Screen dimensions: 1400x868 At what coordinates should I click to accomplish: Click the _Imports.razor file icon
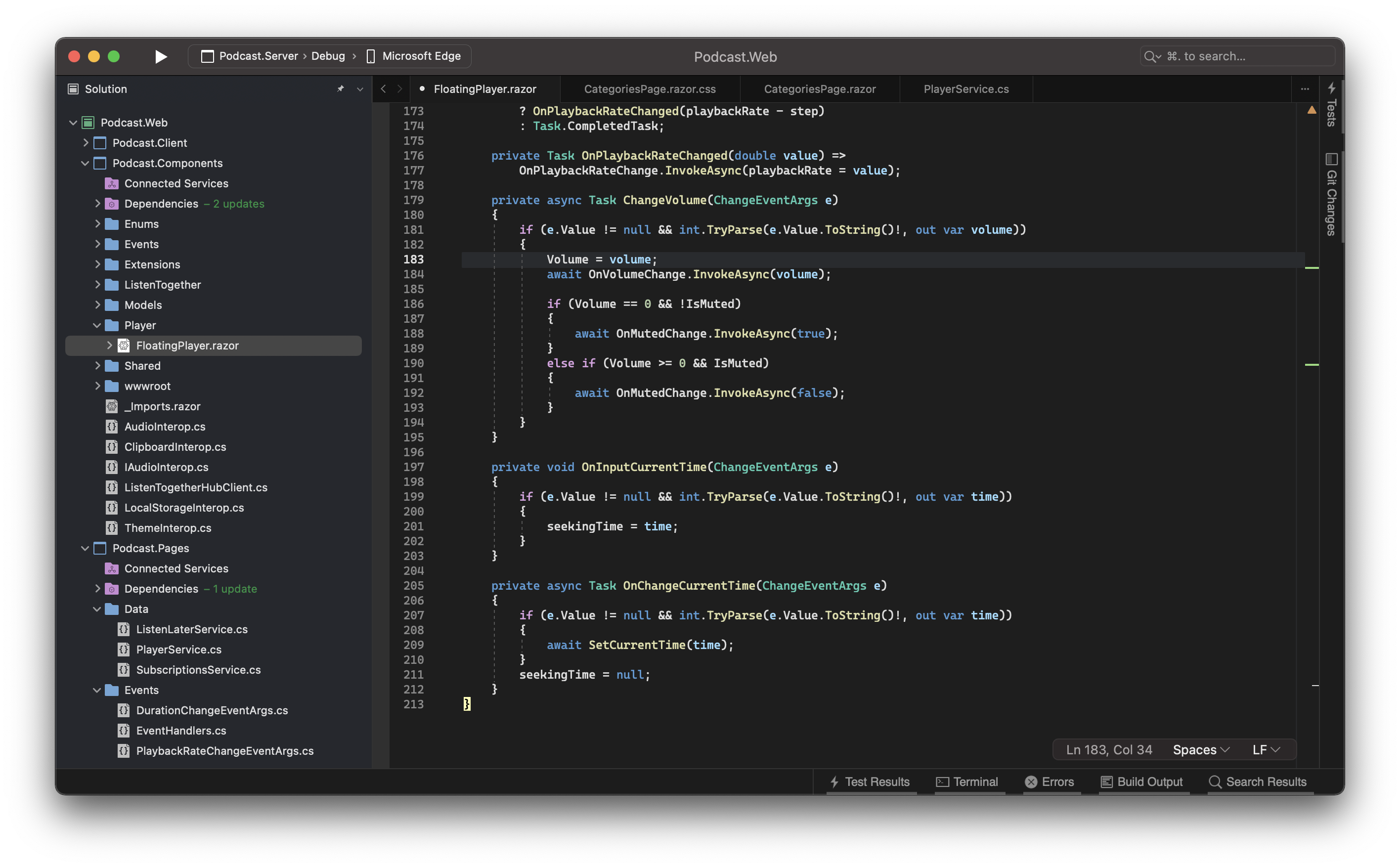click(x=112, y=406)
